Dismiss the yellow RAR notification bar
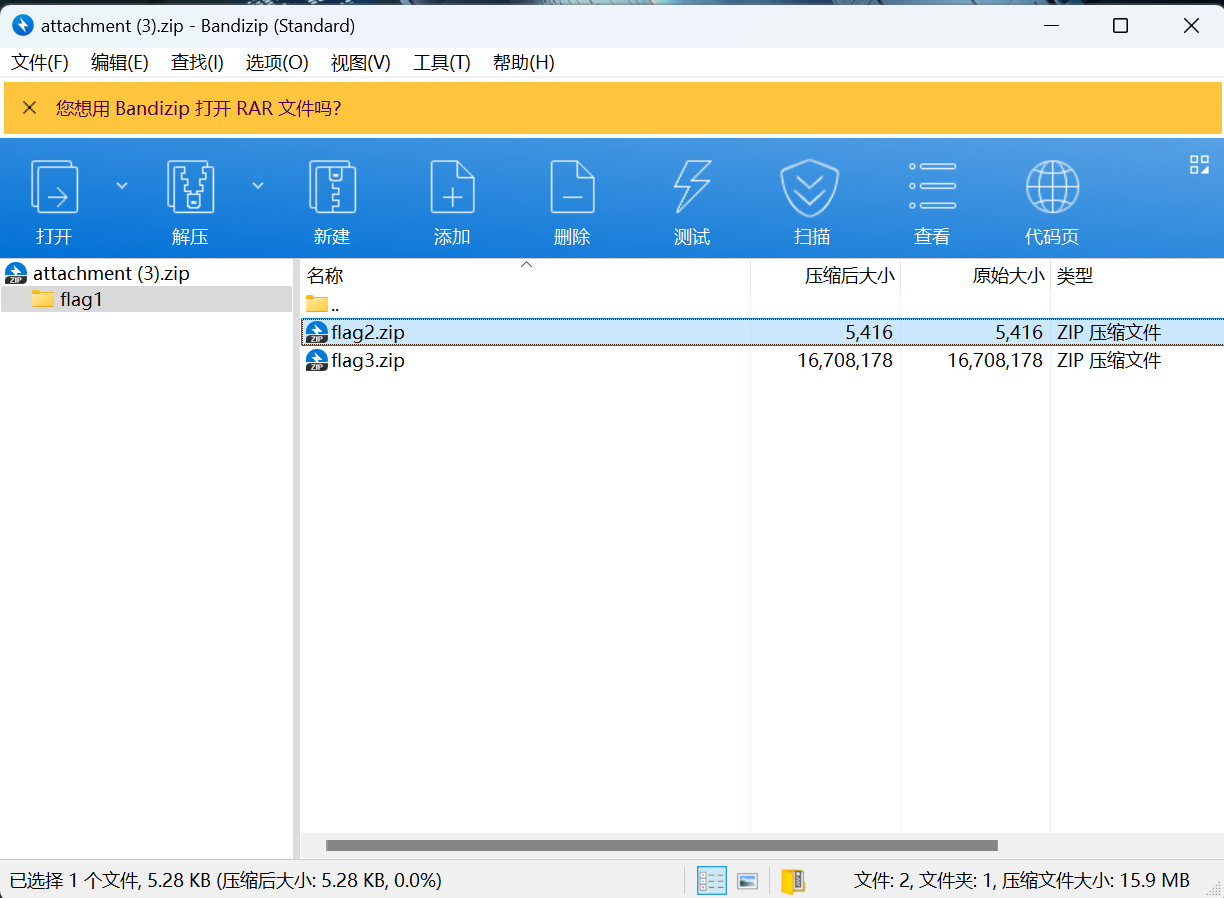The height and width of the screenshot is (898, 1224). 30,108
